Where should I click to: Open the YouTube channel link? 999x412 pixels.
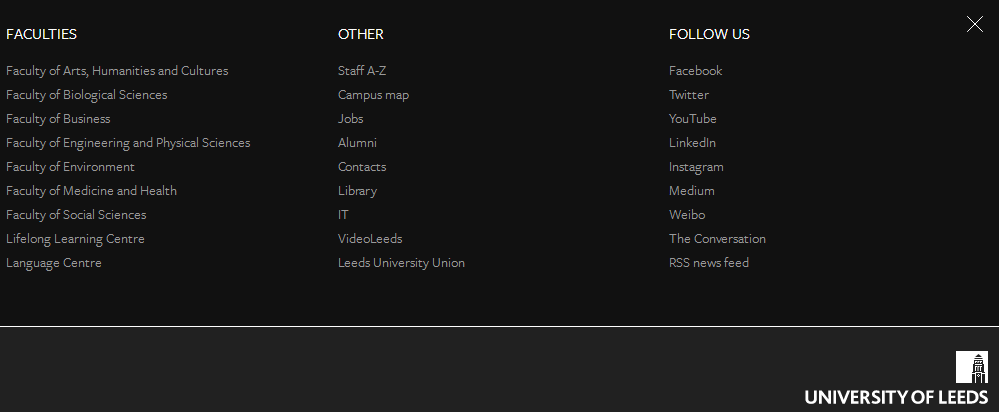point(693,119)
